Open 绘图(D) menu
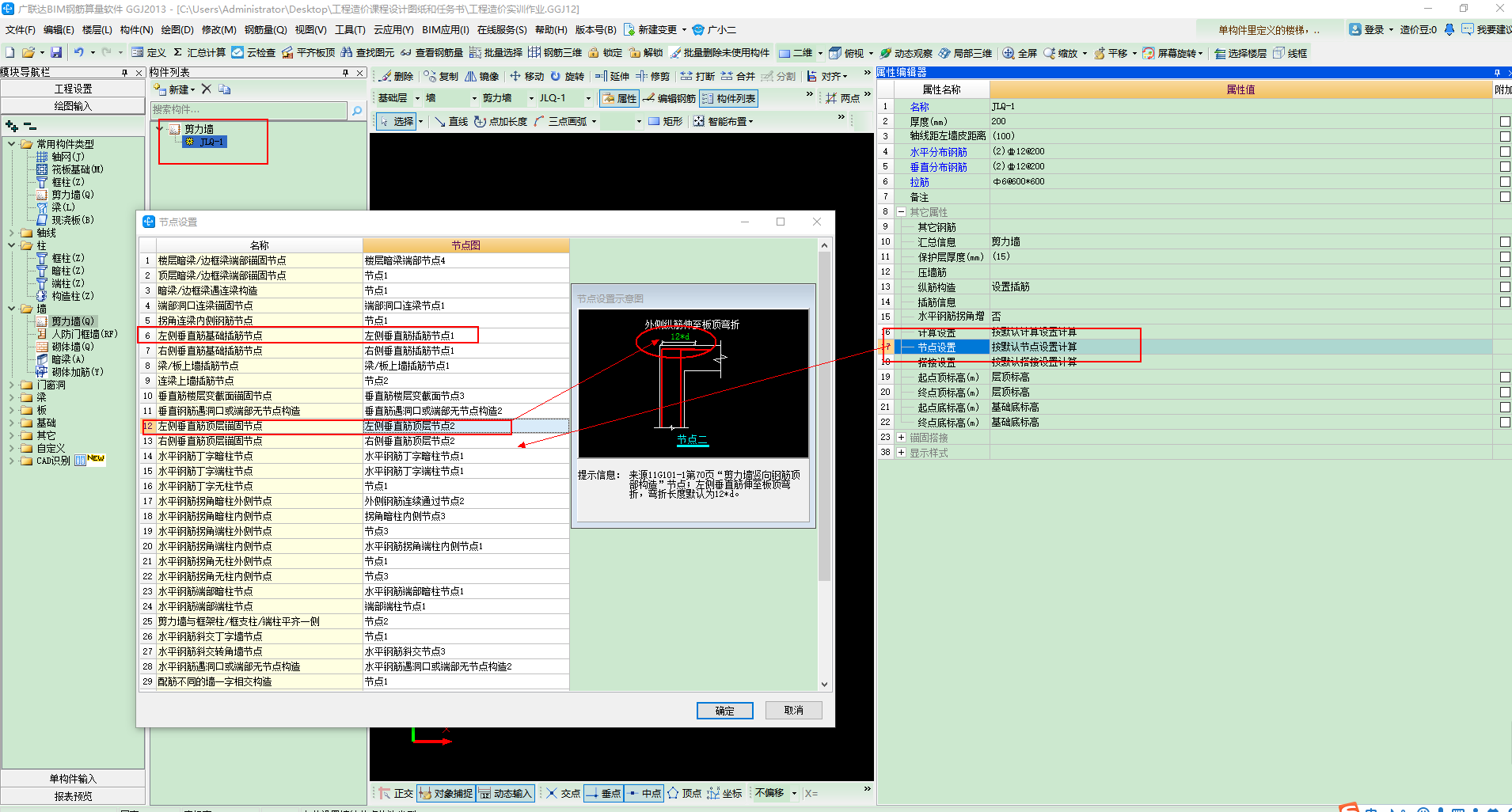 click(177, 30)
